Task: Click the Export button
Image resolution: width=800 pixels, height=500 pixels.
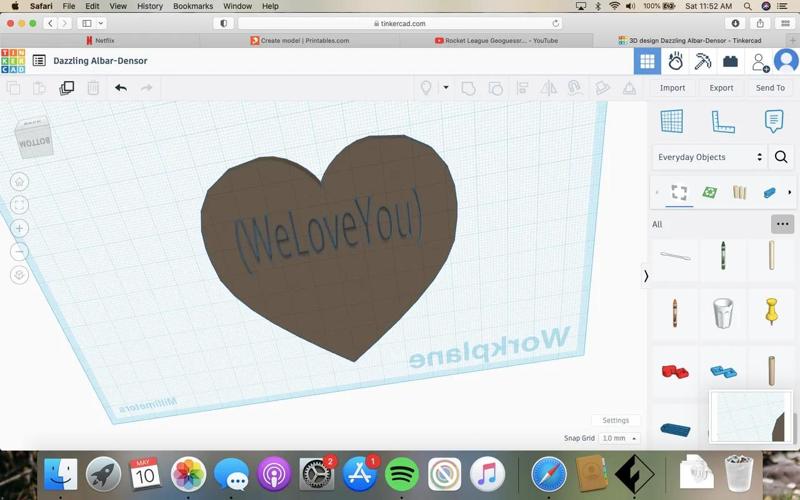Action: pos(721,88)
